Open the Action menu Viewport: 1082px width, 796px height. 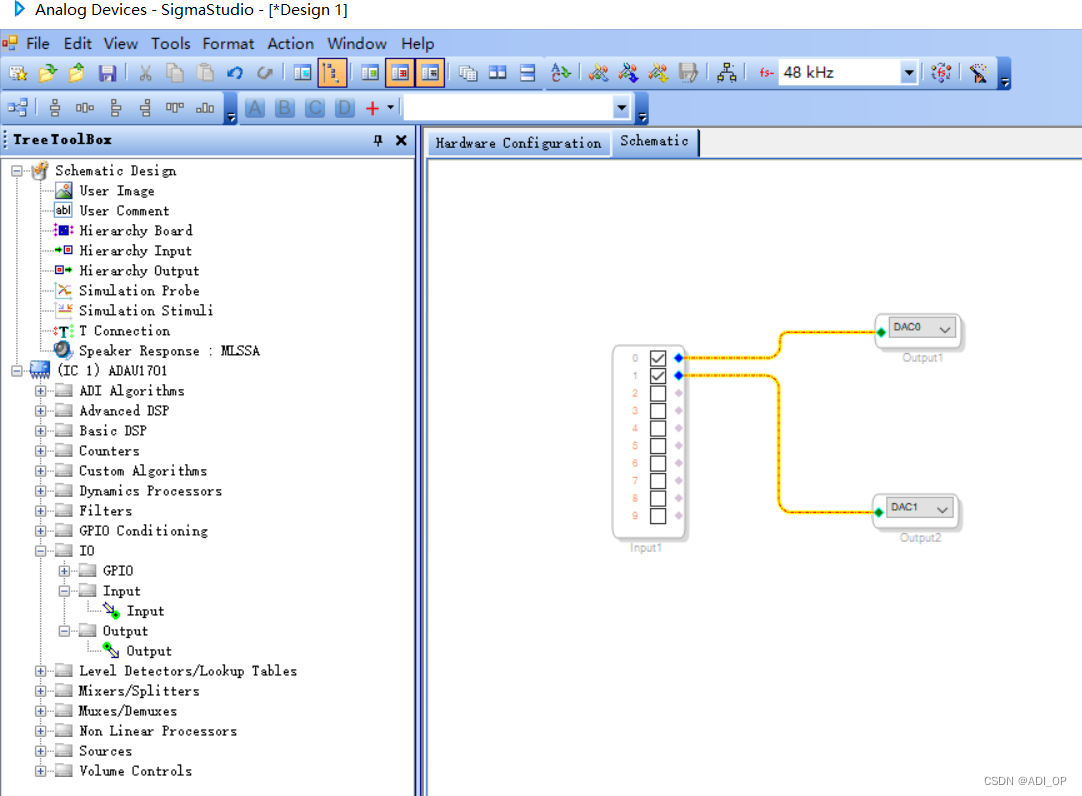click(291, 43)
